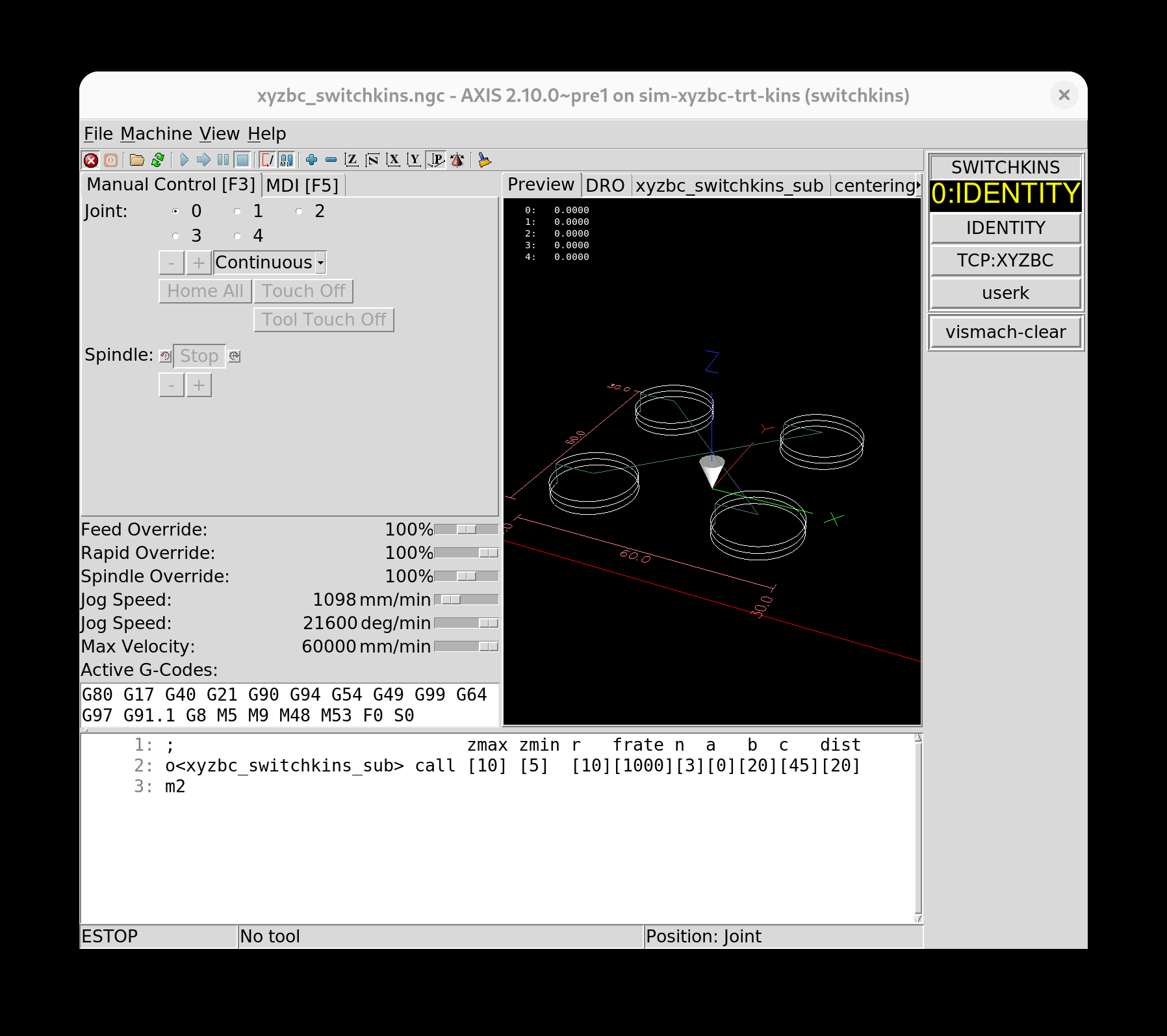1167x1036 pixels.
Task: Adjust the Feed Override slider
Action: [467, 530]
